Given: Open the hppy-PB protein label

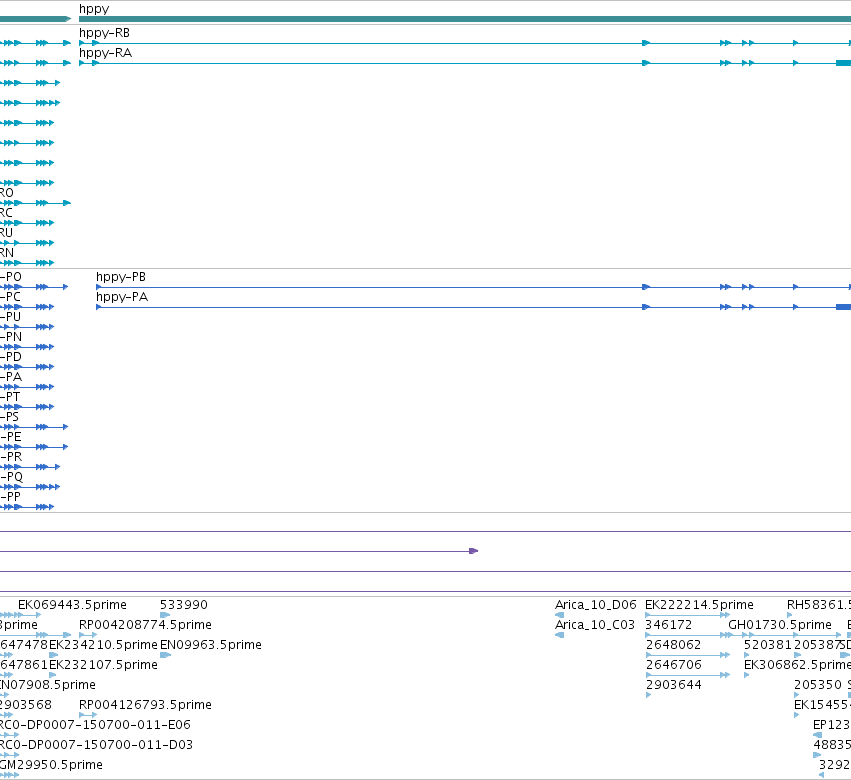Looking at the screenshot, I should (120, 277).
